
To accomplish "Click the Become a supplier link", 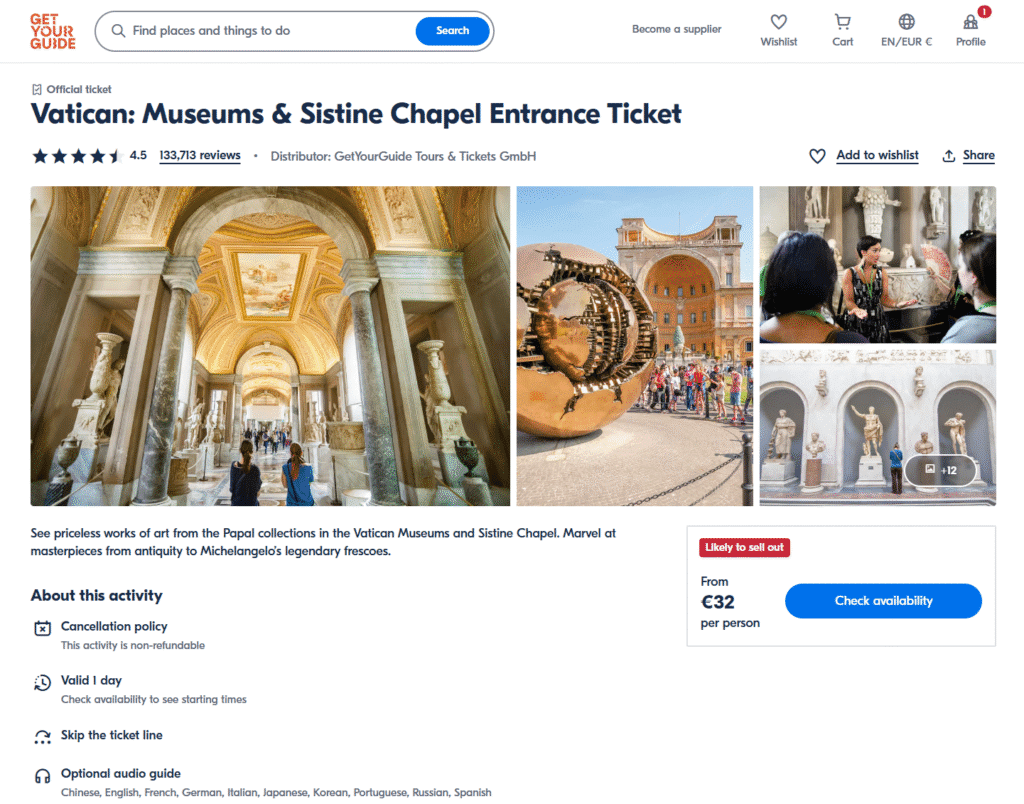I will [677, 29].
